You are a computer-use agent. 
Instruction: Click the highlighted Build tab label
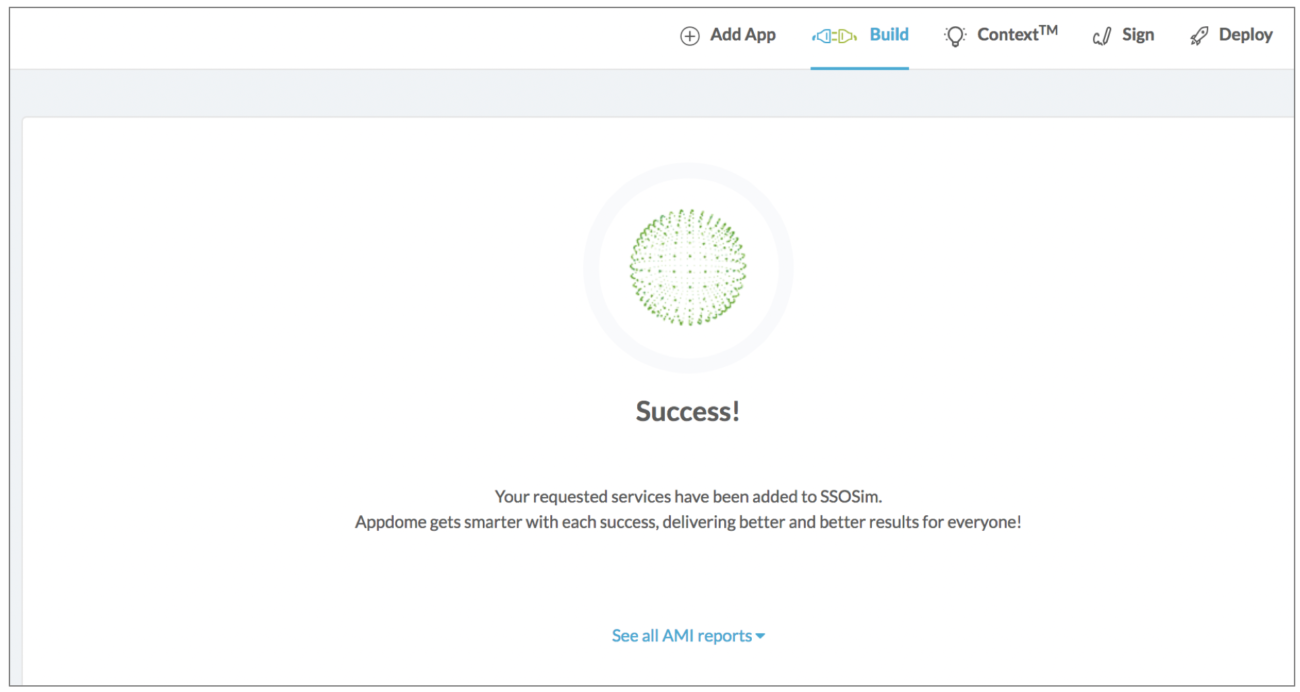[x=889, y=34]
